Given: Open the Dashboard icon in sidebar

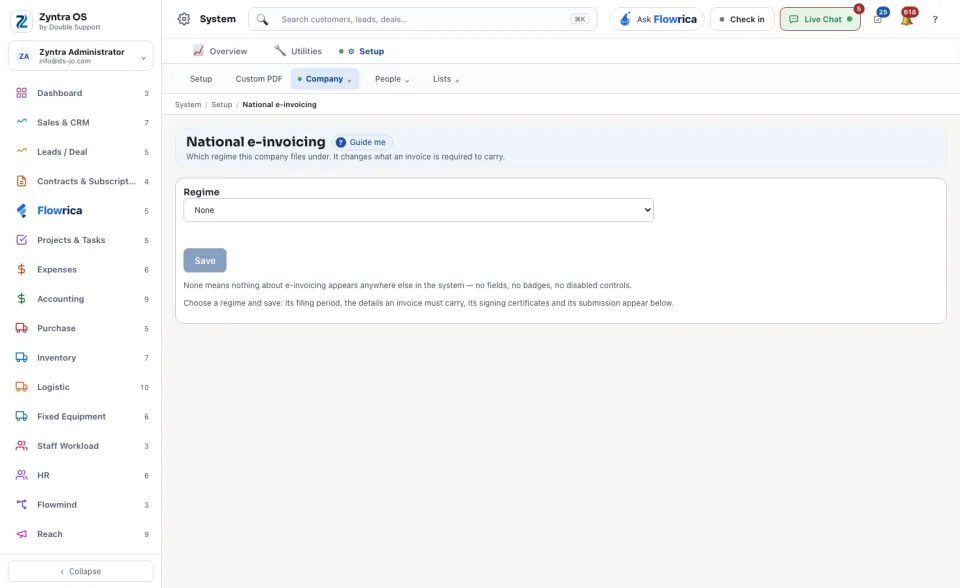Looking at the screenshot, I should point(21,93).
